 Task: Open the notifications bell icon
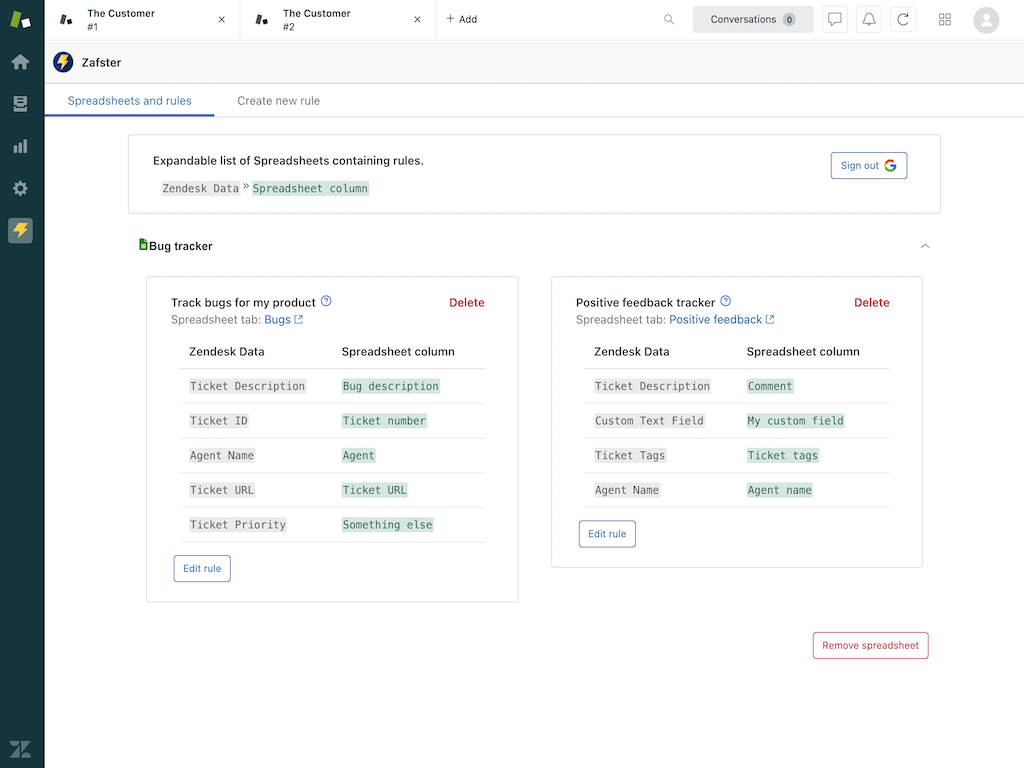(x=869, y=19)
